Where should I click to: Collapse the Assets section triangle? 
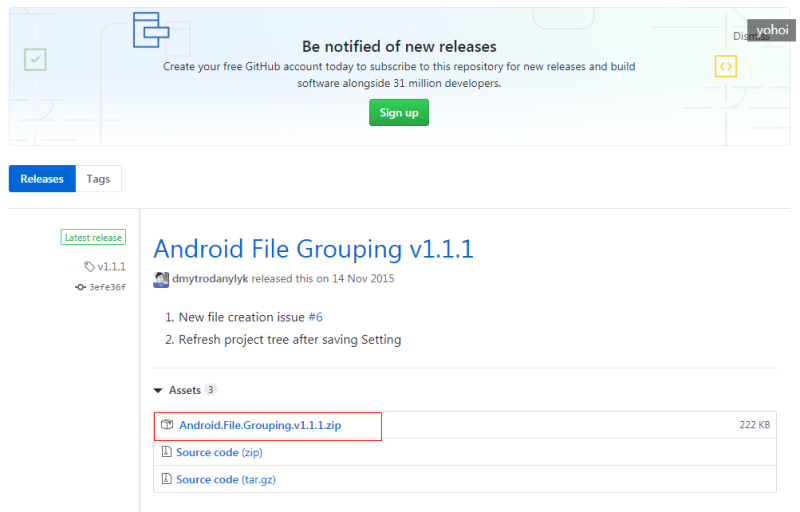[158, 390]
